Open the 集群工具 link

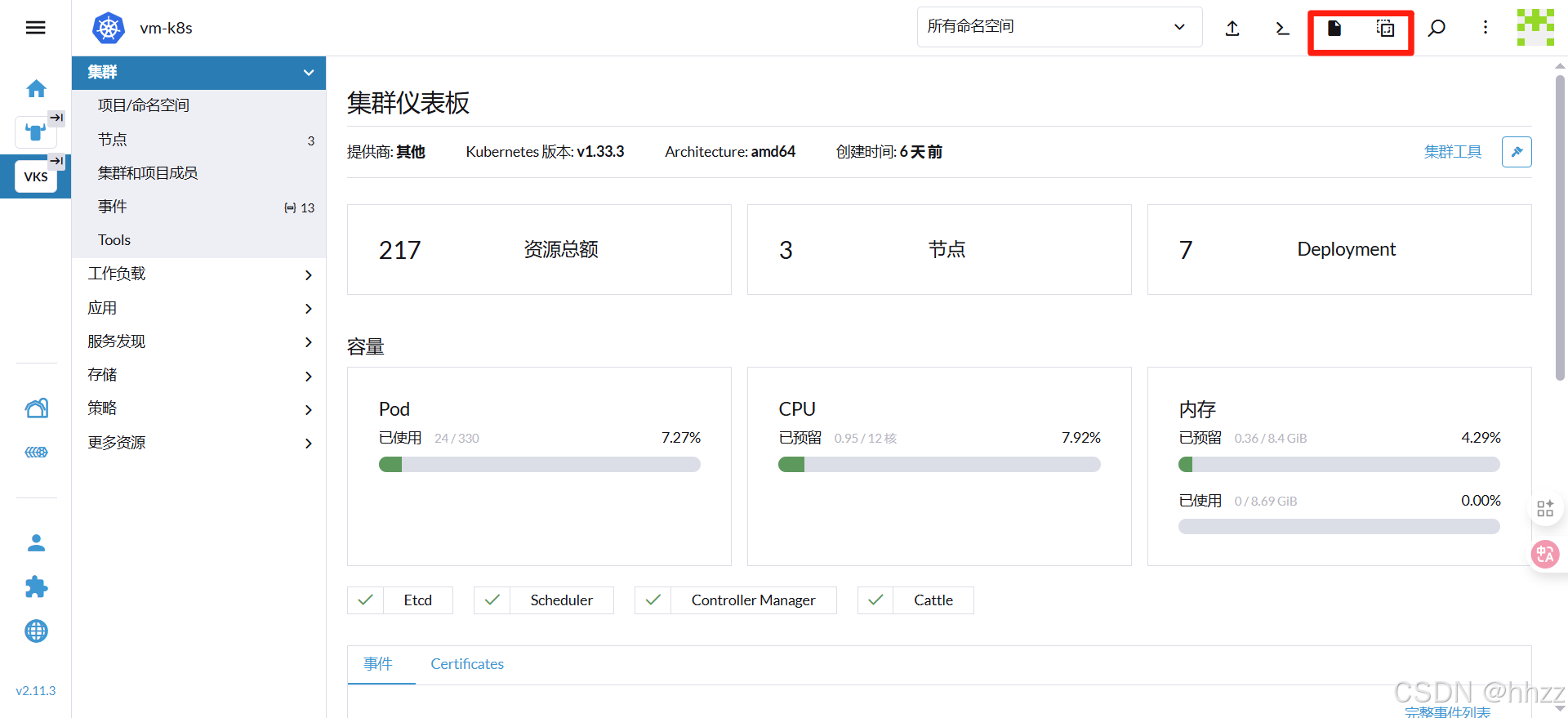pyautogui.click(x=1452, y=152)
